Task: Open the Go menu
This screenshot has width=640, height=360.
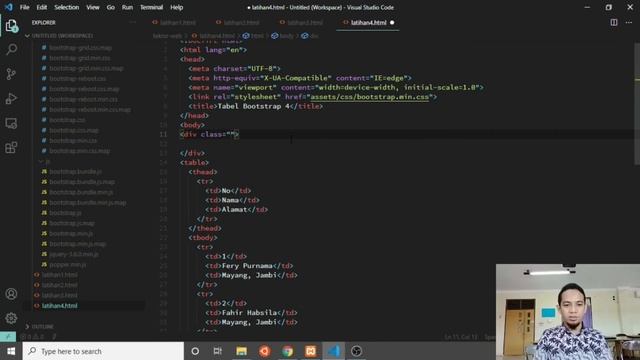Action: point(111,7)
